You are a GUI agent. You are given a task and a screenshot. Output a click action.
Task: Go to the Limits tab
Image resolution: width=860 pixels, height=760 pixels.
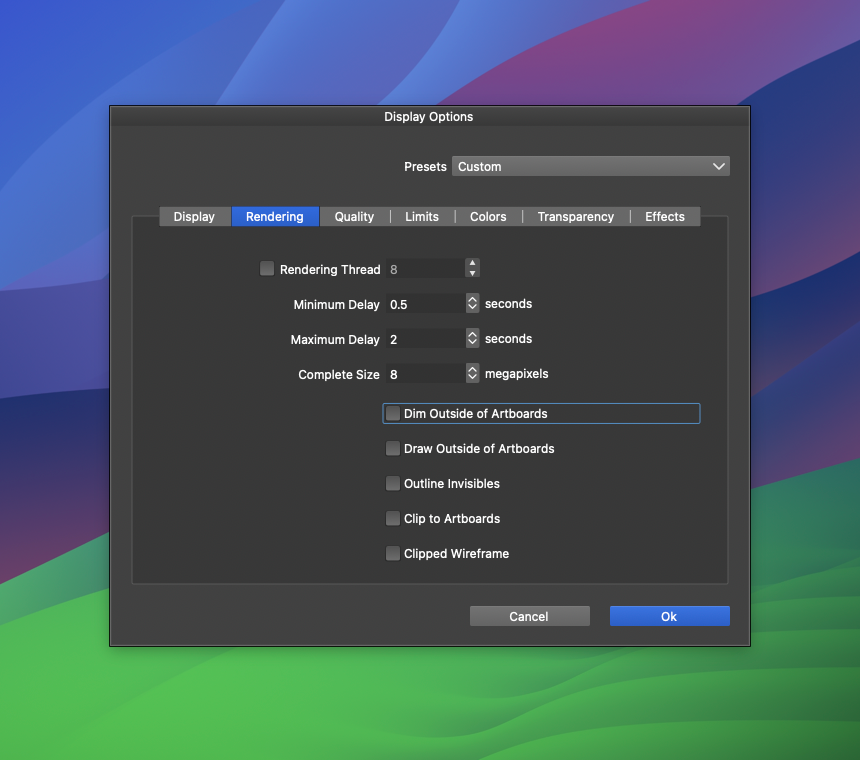pos(422,217)
